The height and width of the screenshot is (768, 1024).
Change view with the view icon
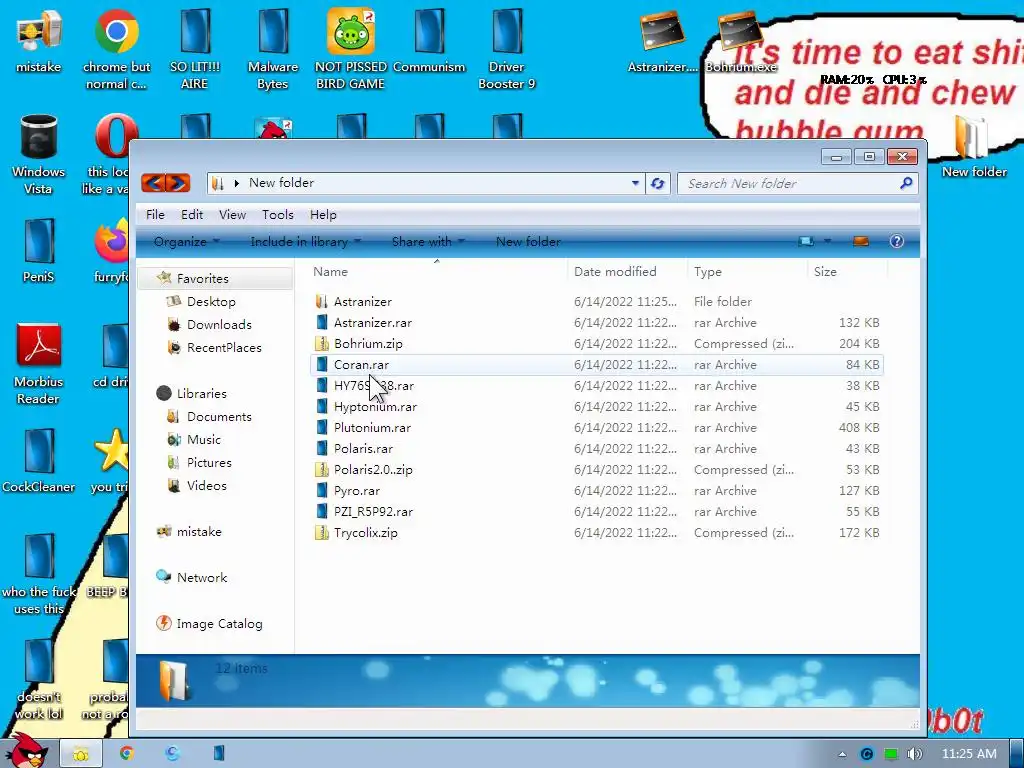(x=806, y=242)
